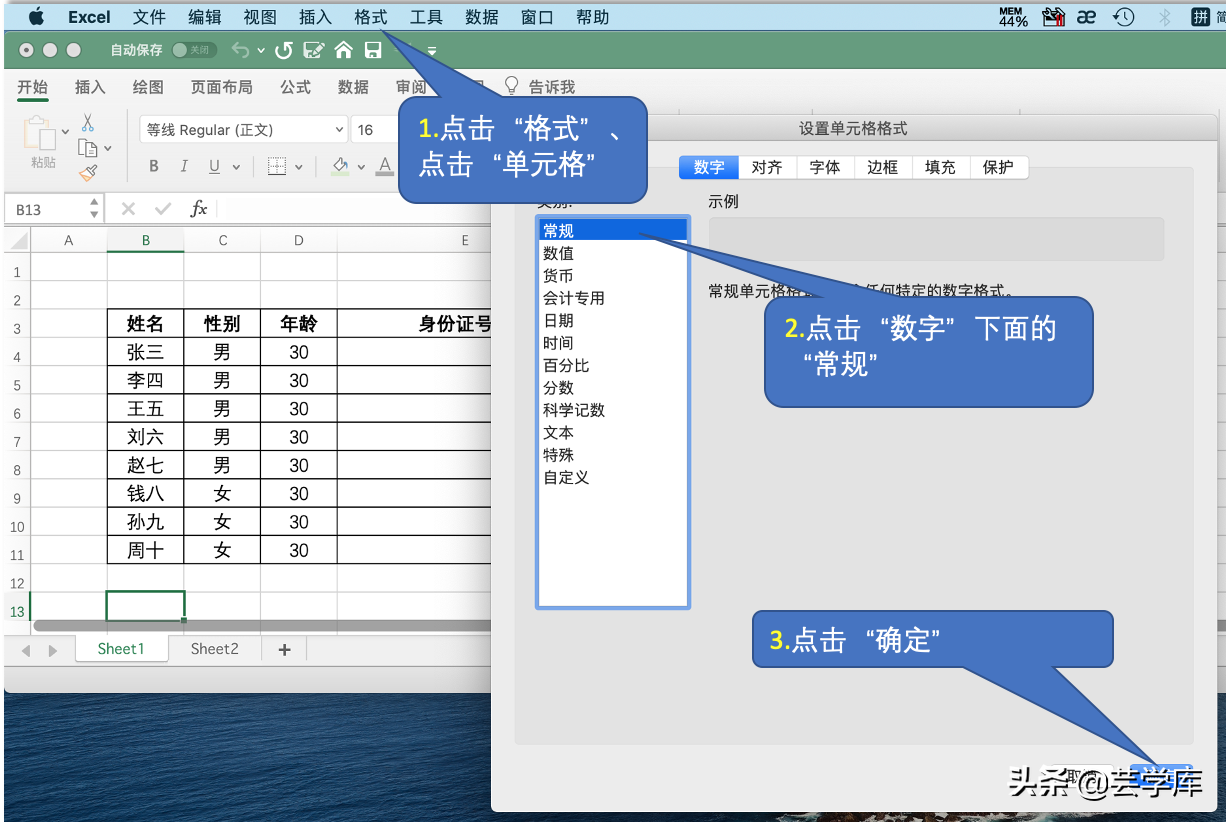The height and width of the screenshot is (822, 1226).
Task: Click the Bluetooth icon in menu bar
Action: pos(1164,16)
